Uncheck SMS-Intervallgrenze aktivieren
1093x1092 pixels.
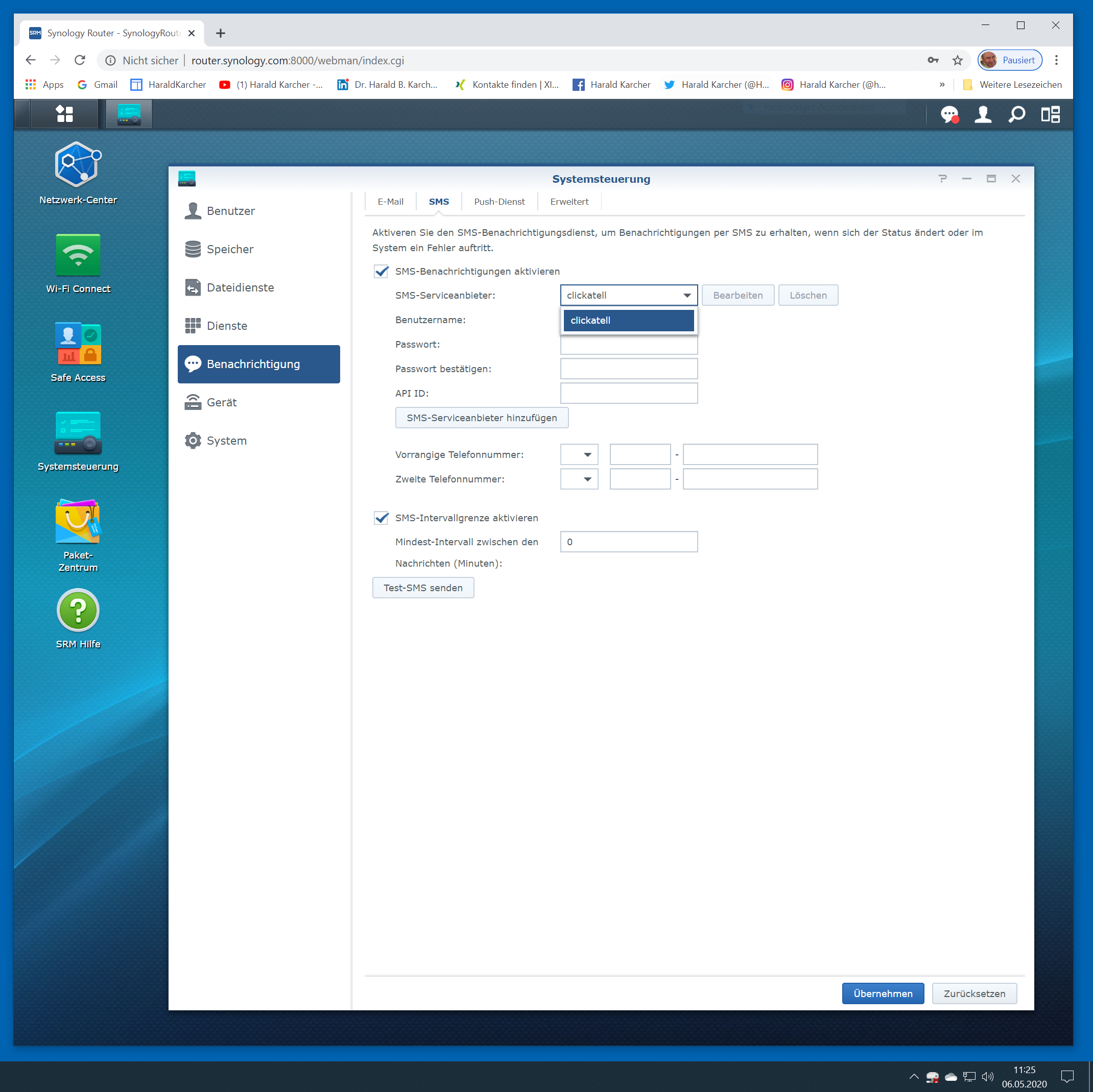pos(382,518)
